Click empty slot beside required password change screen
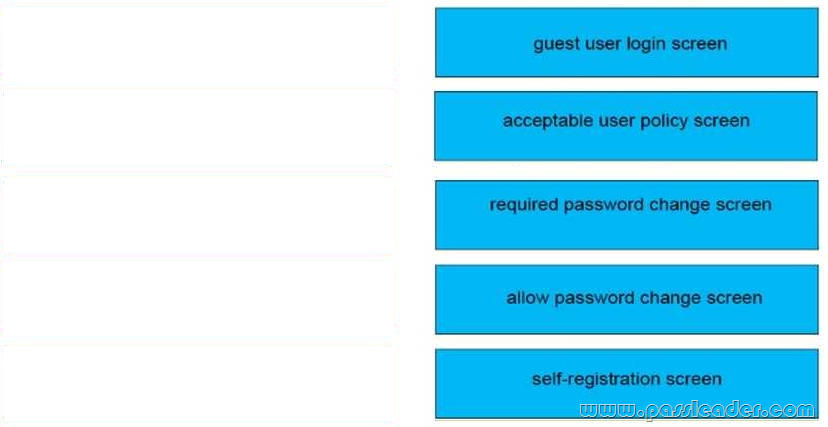 coord(196,214)
